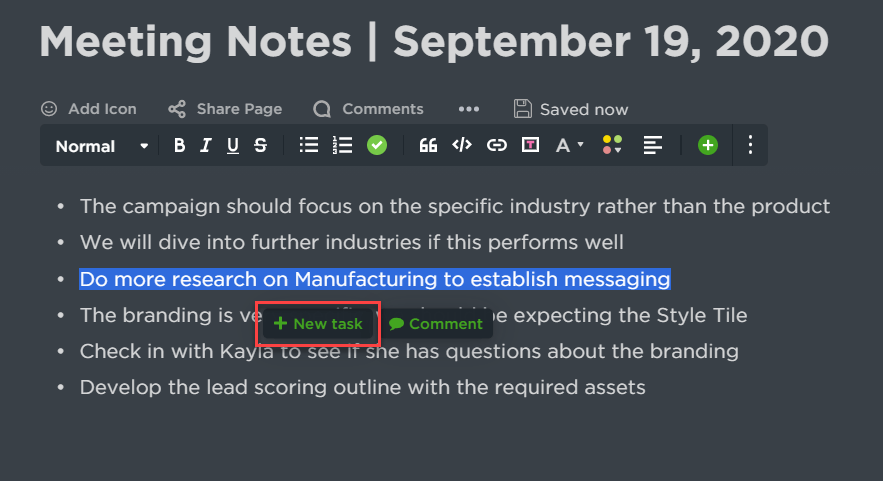Insert a bulleted list
The width and height of the screenshot is (883, 481).
[309, 146]
